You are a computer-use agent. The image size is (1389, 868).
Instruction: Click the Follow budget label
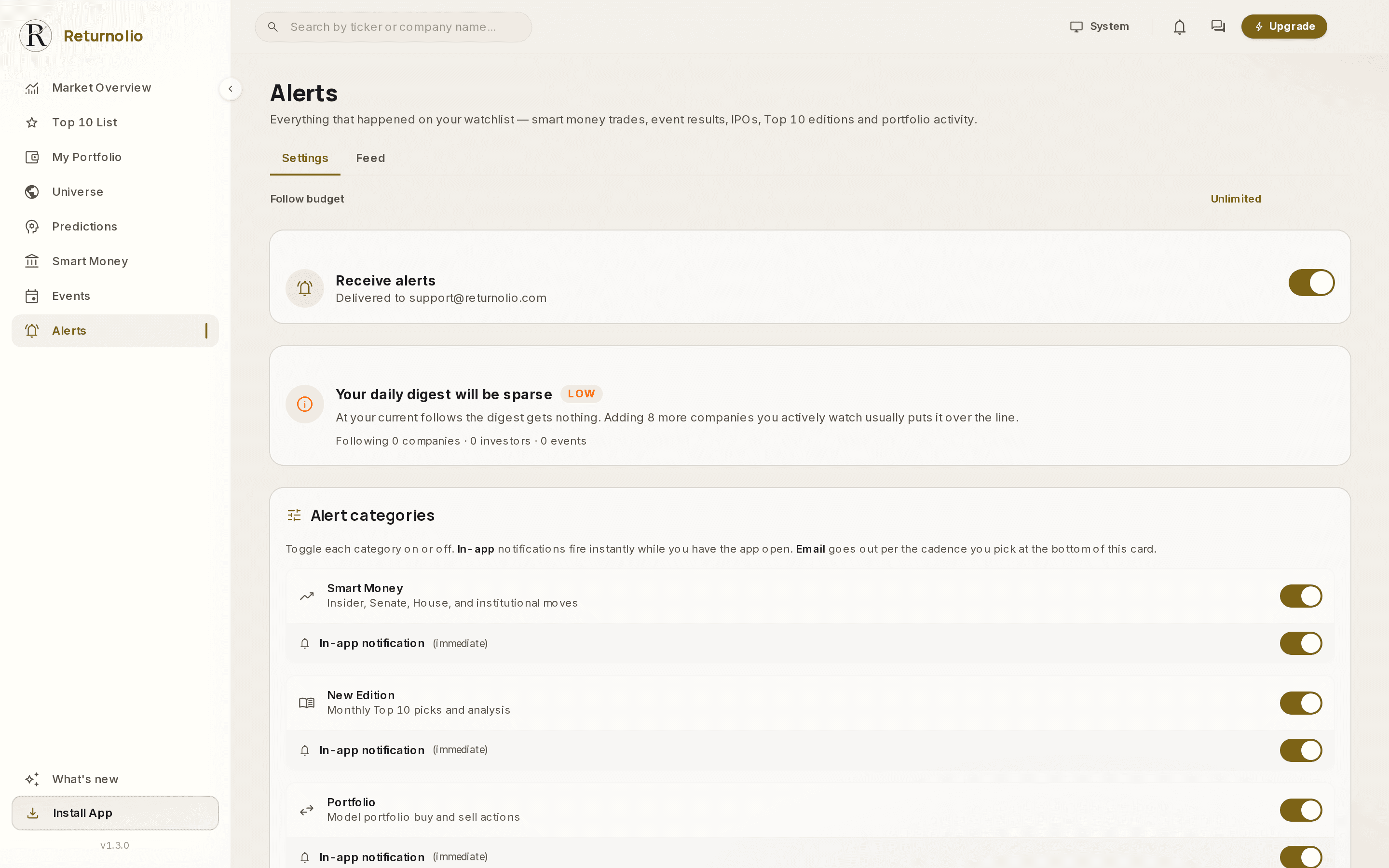[307, 199]
